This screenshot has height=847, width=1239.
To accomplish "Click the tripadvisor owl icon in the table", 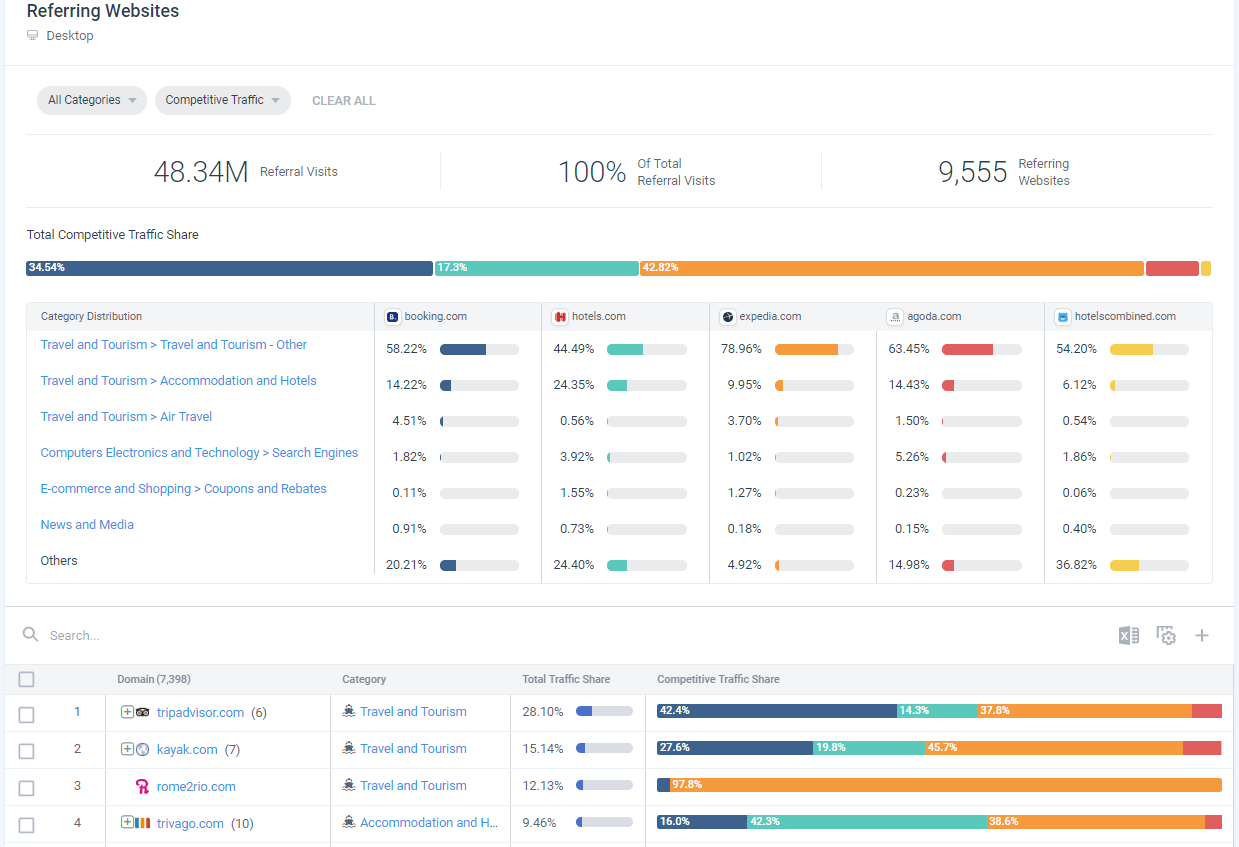I will pyautogui.click(x=144, y=711).
